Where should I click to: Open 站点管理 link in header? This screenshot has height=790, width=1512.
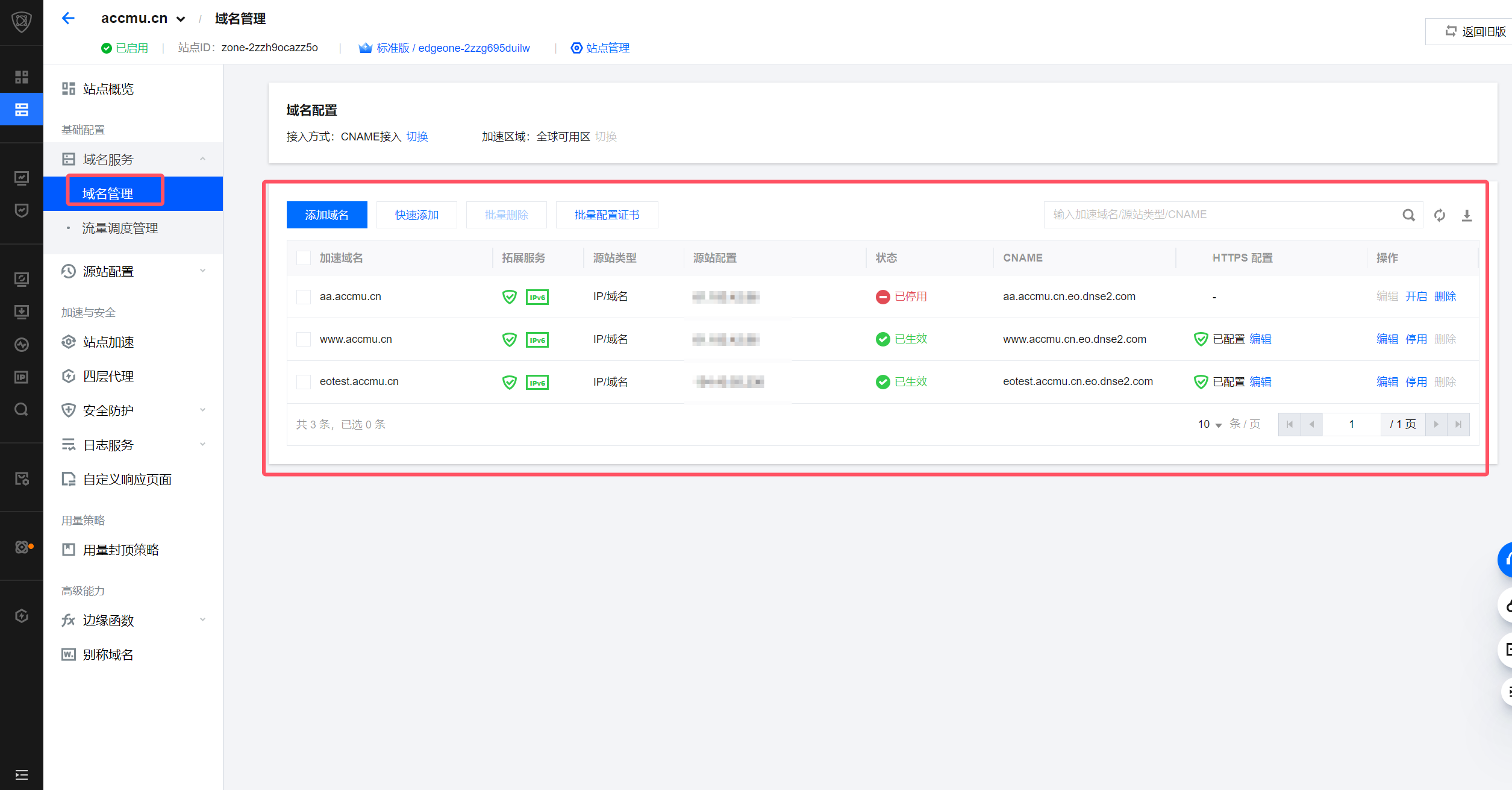(600, 48)
